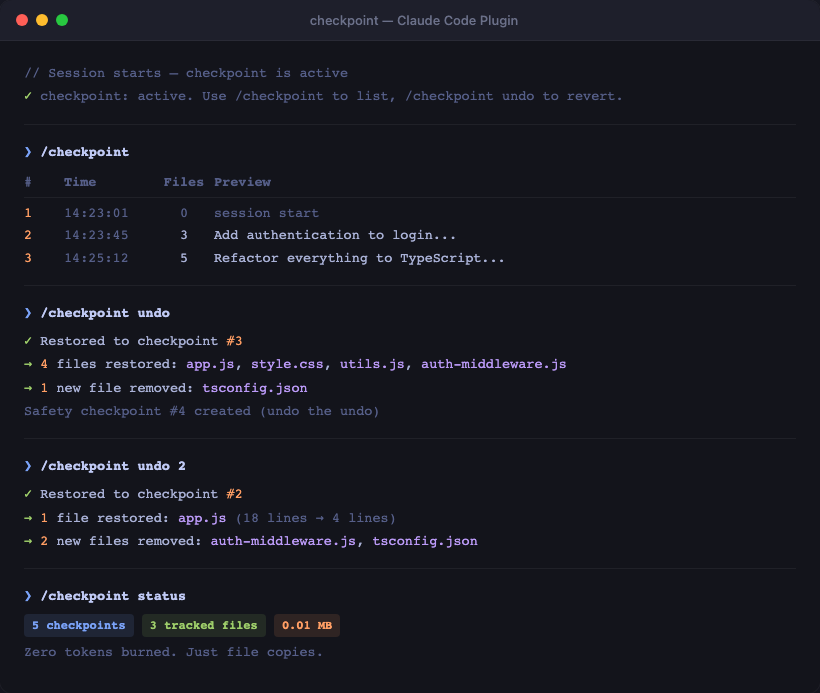Click the green checkmark before 'Restored to checkpoint #2'

(x=28, y=494)
